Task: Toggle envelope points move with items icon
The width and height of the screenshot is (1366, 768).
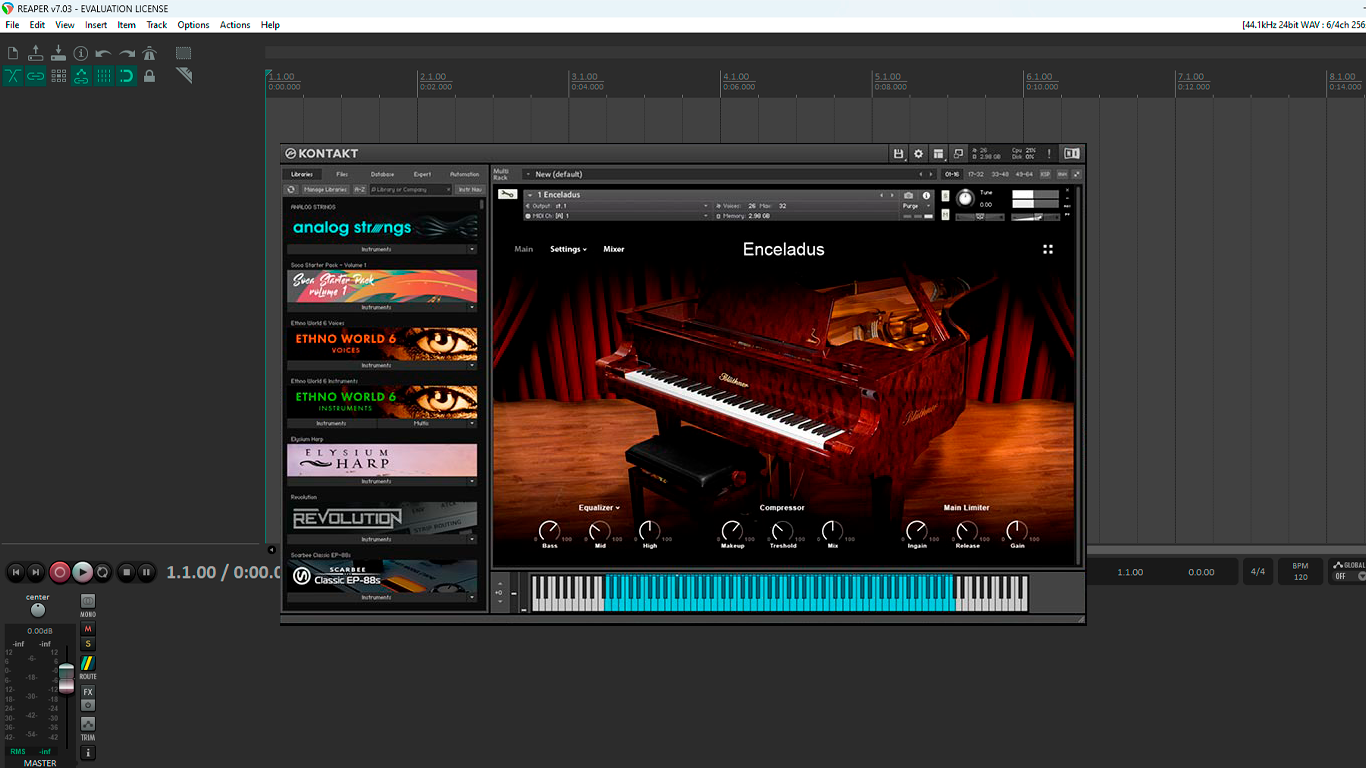Action: pyautogui.click(x=81, y=76)
